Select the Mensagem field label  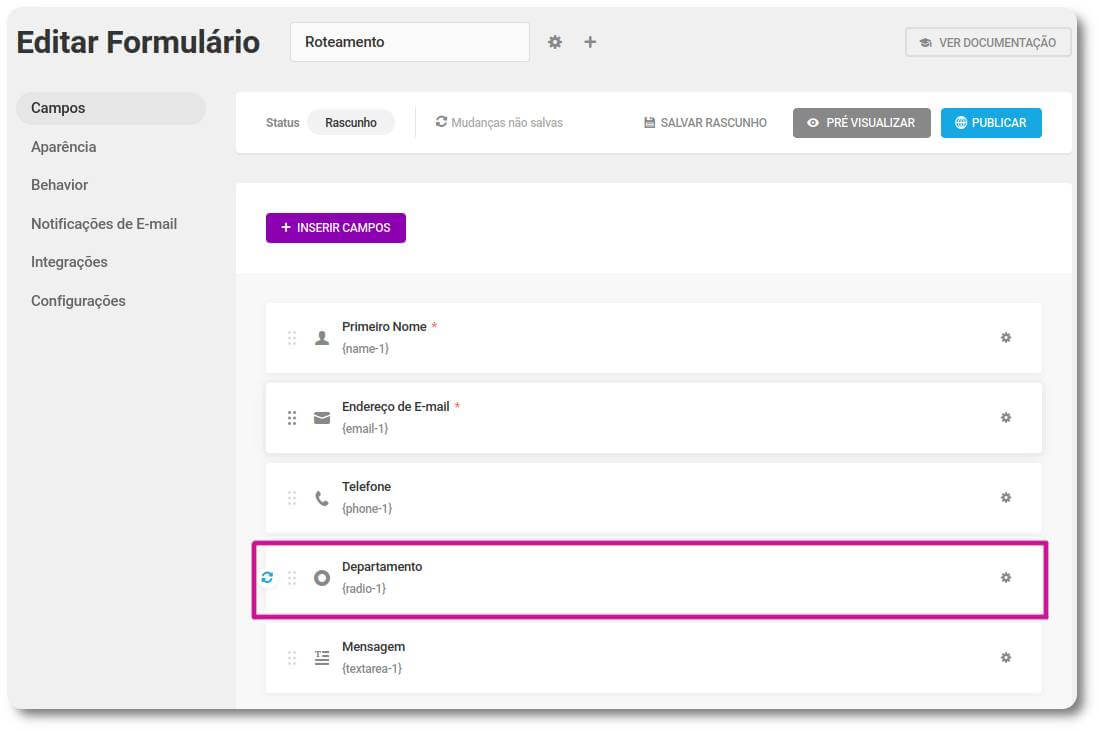click(373, 647)
